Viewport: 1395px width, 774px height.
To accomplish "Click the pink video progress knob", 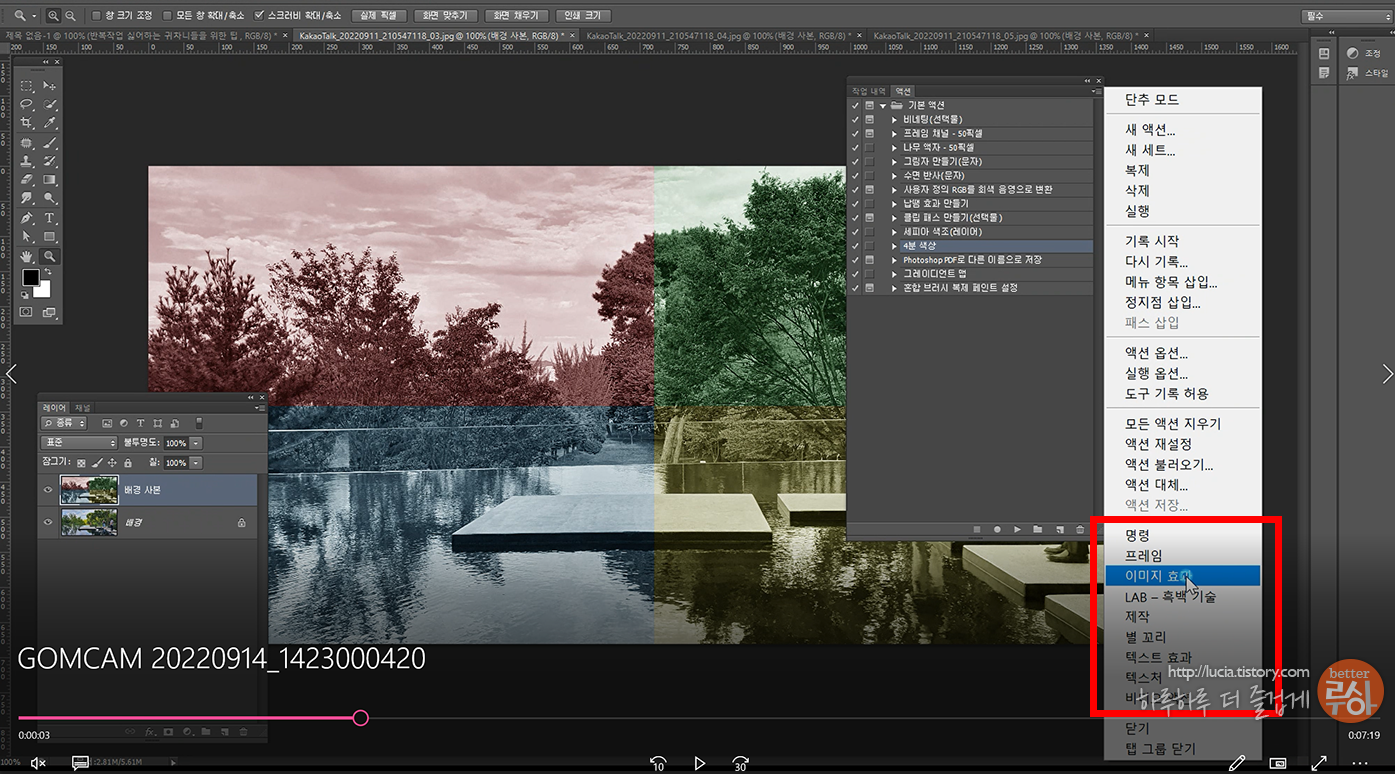I will [361, 718].
